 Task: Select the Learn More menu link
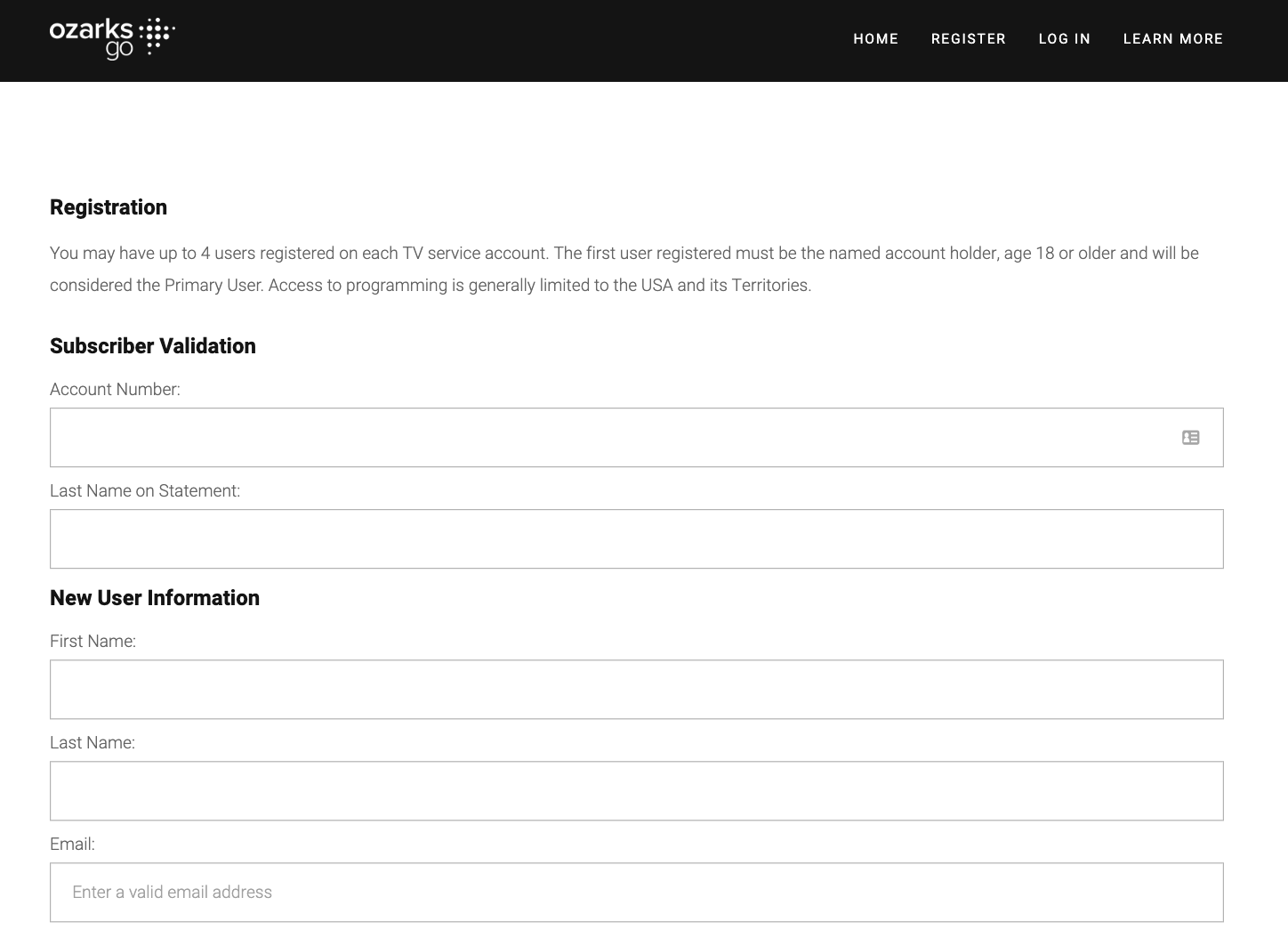(1172, 39)
